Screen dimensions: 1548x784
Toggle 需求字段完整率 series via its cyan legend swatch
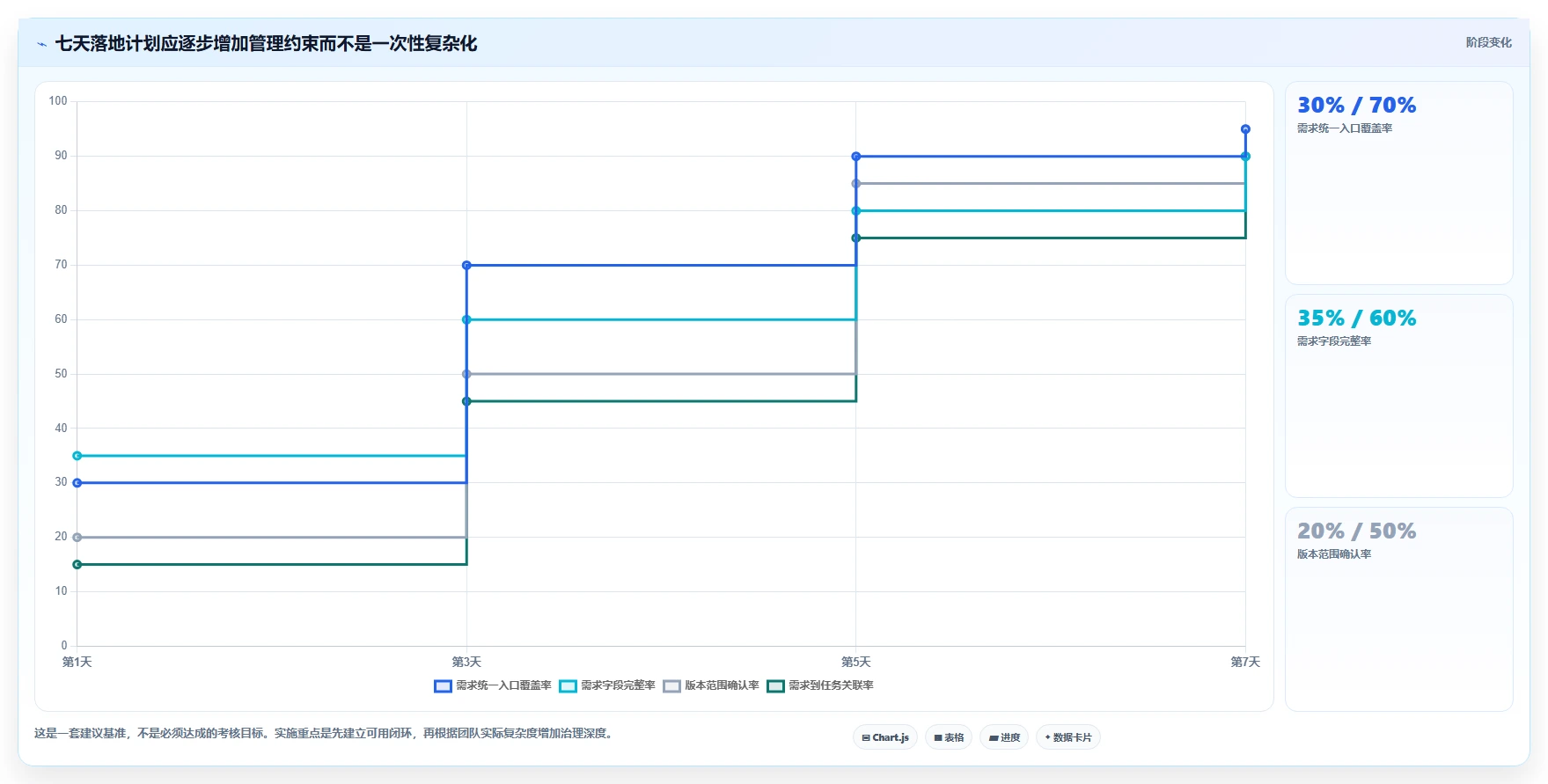[568, 685]
